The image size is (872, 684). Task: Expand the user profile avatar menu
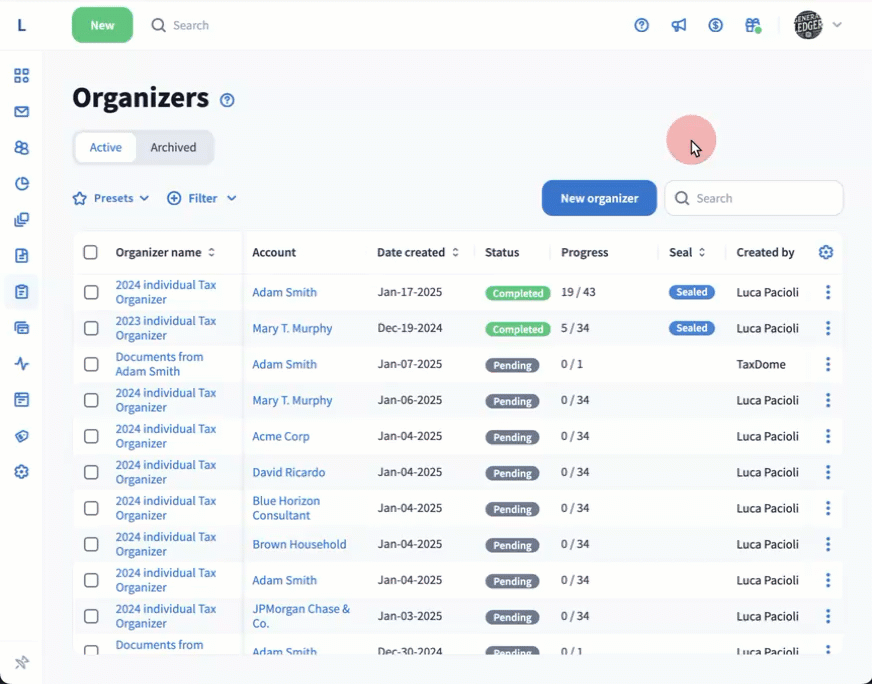[x=817, y=25]
